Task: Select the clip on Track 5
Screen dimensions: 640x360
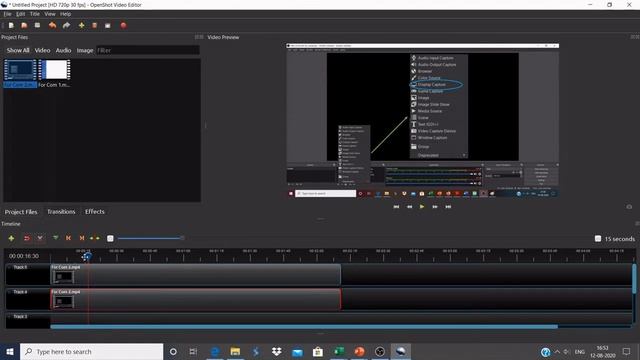Action: 196,274
